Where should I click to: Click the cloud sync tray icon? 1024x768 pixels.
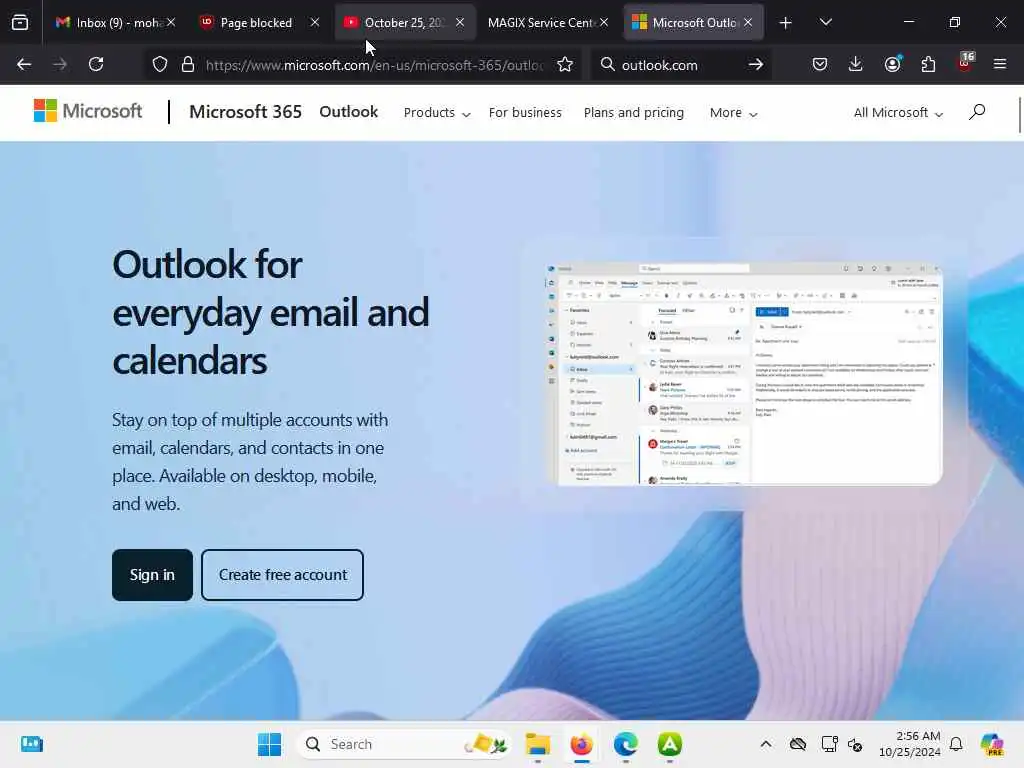798,744
